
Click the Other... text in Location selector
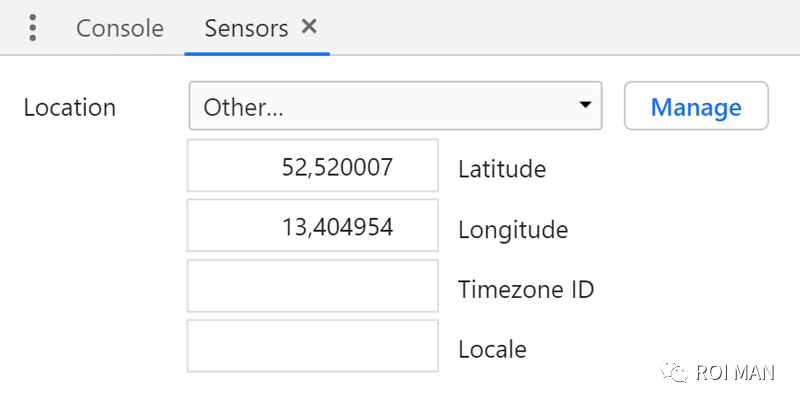click(x=243, y=107)
